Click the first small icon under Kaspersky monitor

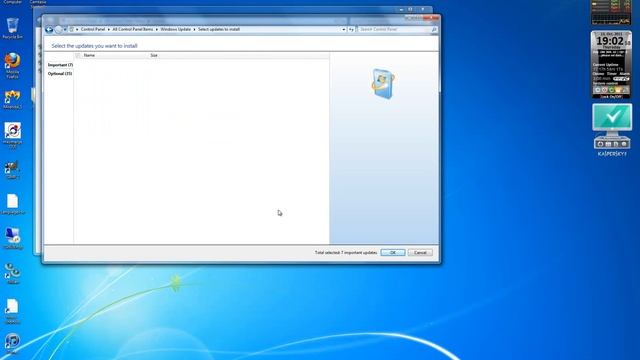600,144
